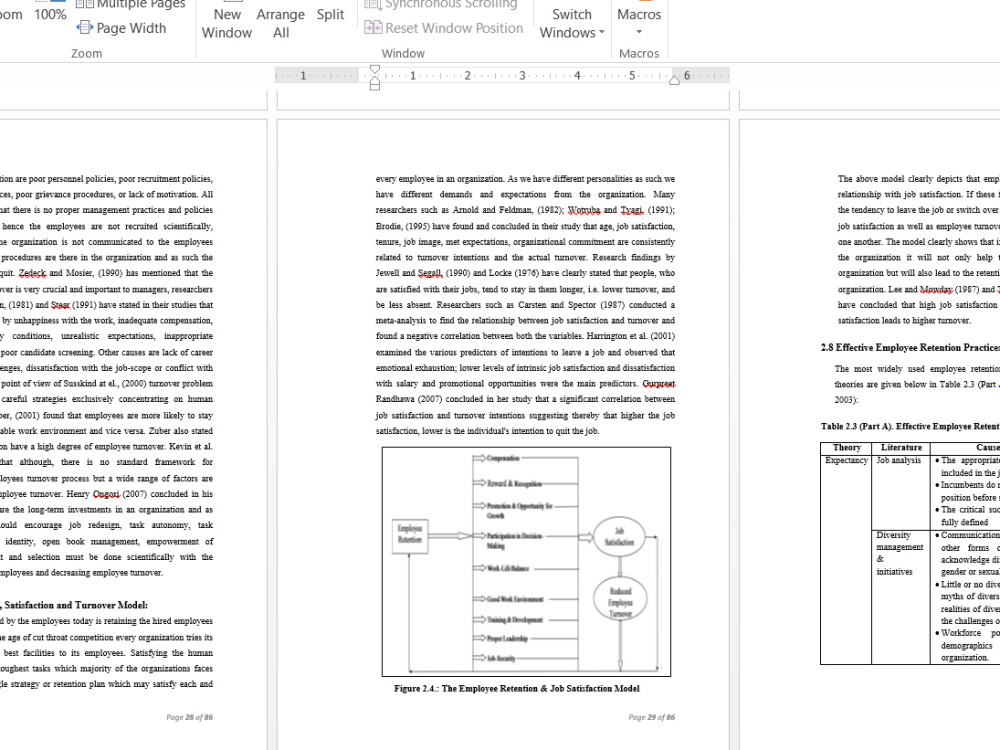Click the Page Width label
The width and height of the screenshot is (1000, 750).
[131, 28]
